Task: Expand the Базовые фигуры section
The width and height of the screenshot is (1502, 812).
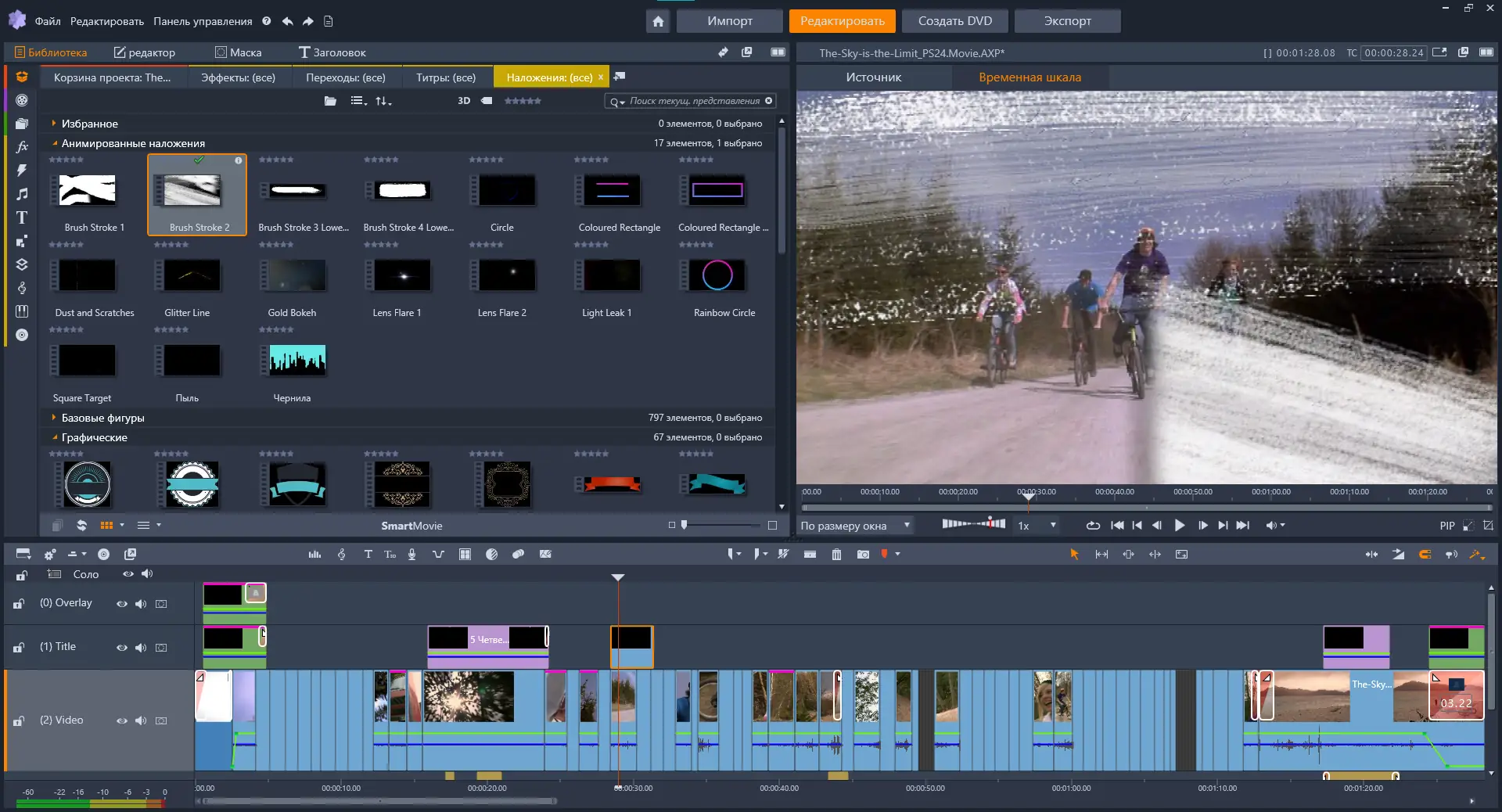Action: point(53,418)
